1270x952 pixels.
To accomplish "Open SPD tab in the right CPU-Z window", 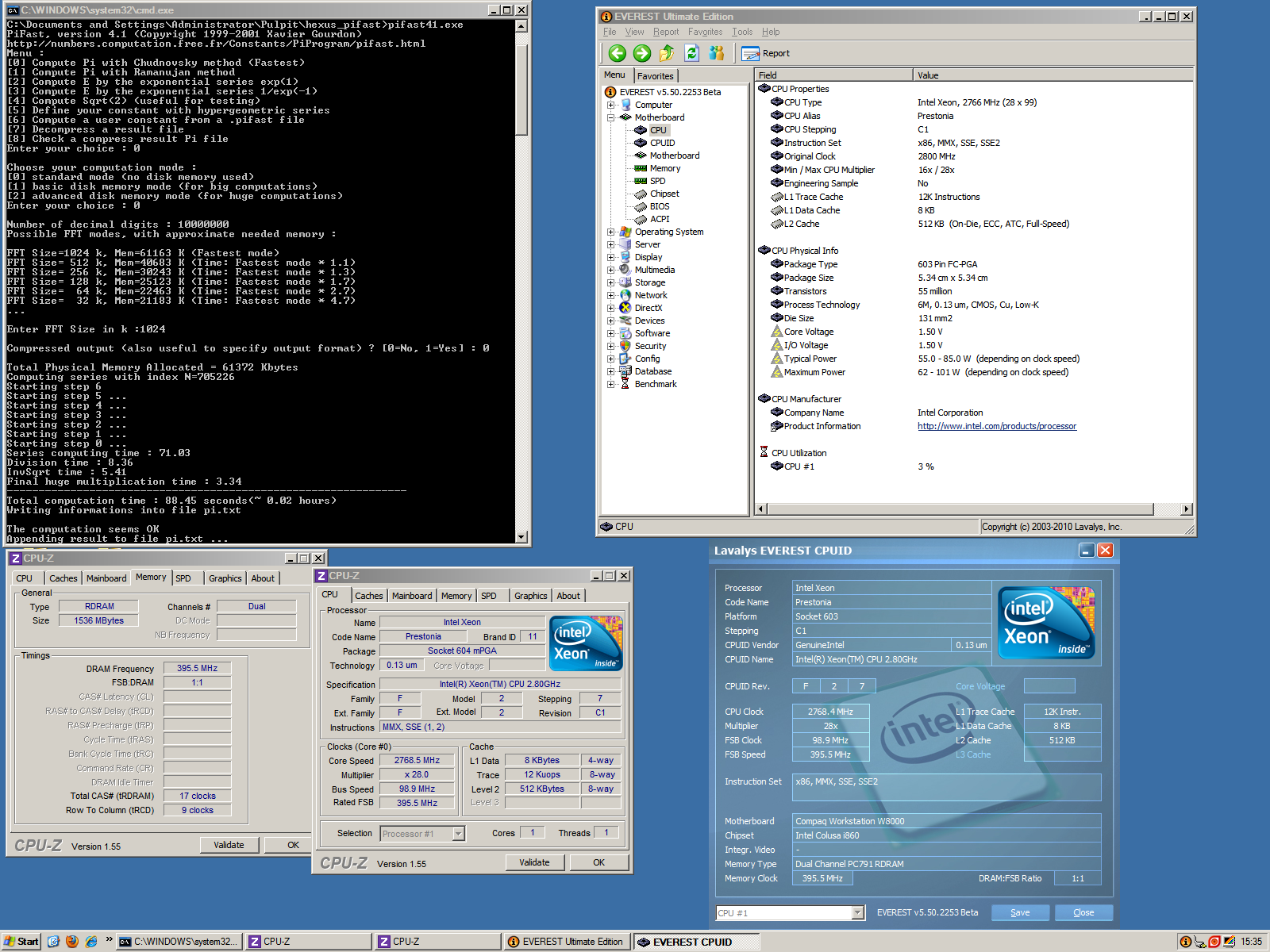I will 489,596.
